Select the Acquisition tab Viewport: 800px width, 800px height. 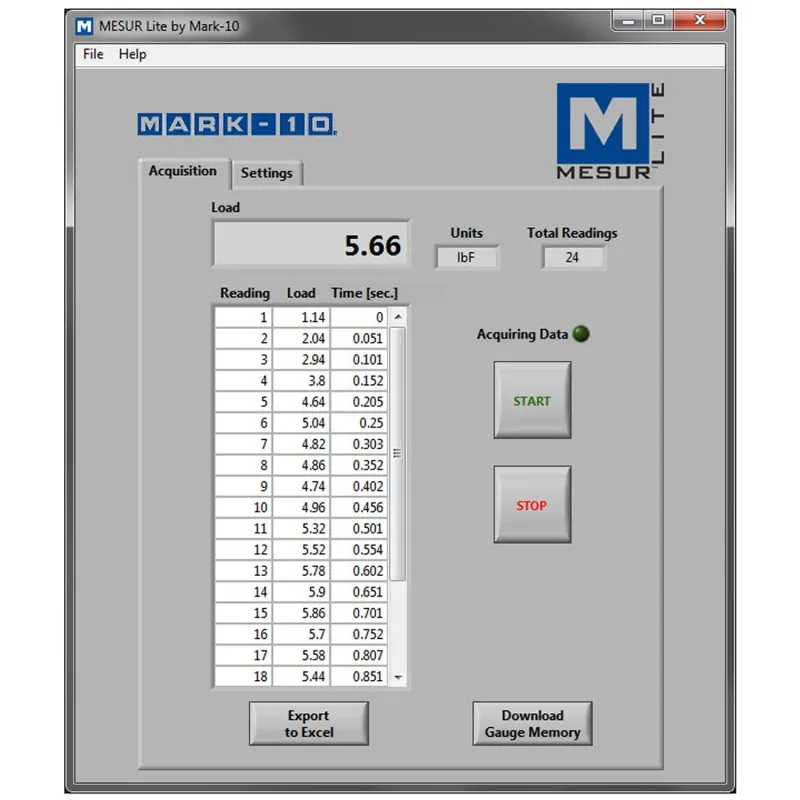(x=183, y=171)
